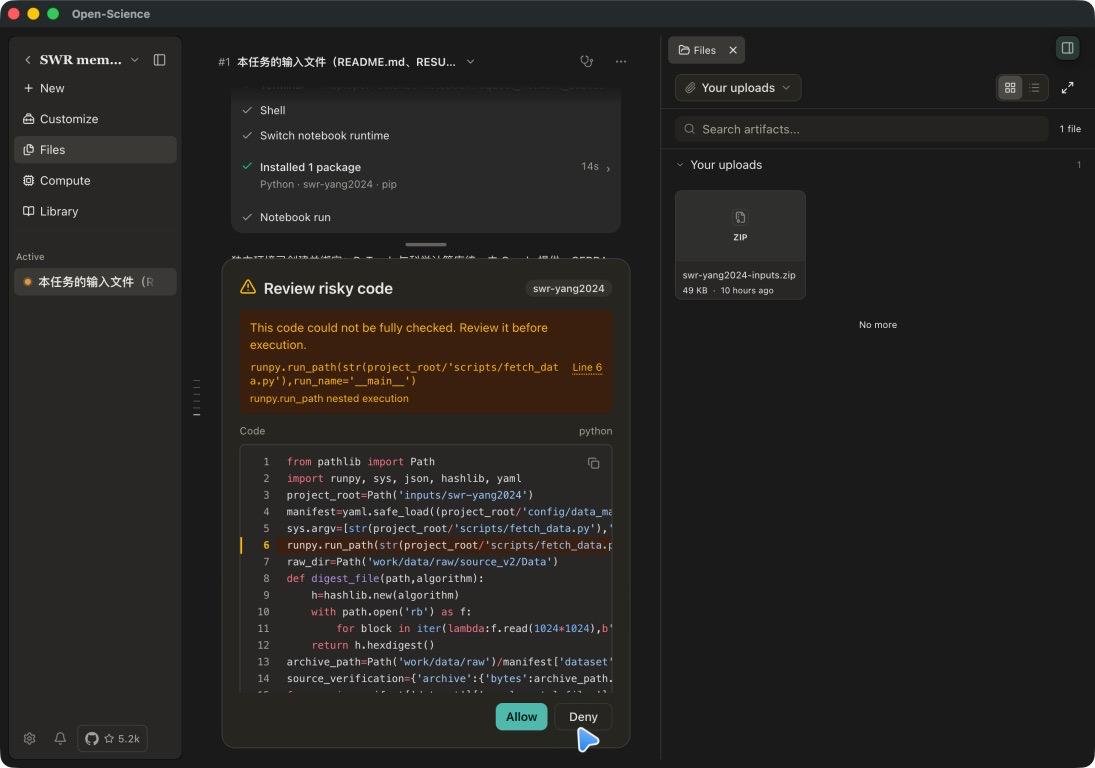Click highlighted code line 6

[426, 545]
